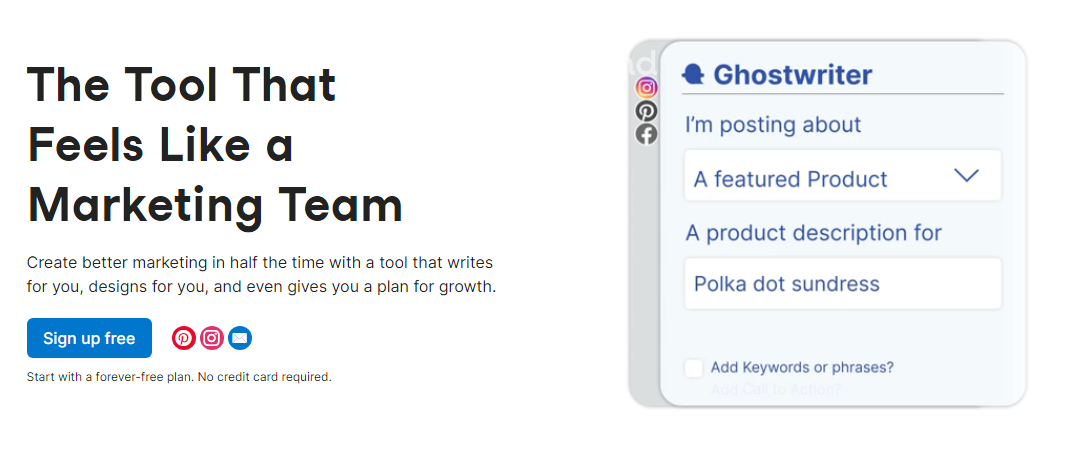The height and width of the screenshot is (453, 1076).
Task: Click the 'Start with a forever-free plan' note
Action: [179, 377]
